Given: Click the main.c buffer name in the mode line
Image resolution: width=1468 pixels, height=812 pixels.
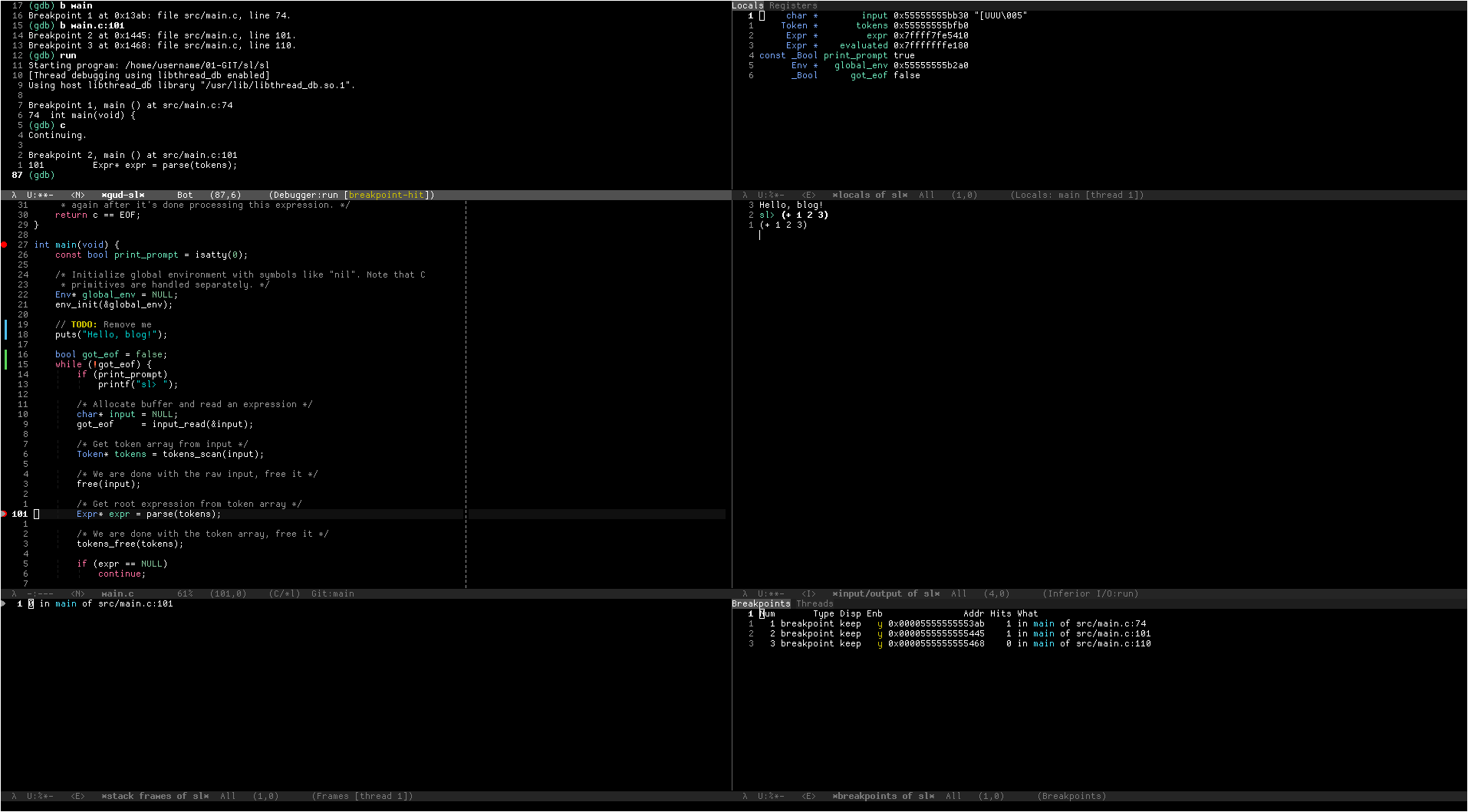Looking at the screenshot, I should point(117,593).
